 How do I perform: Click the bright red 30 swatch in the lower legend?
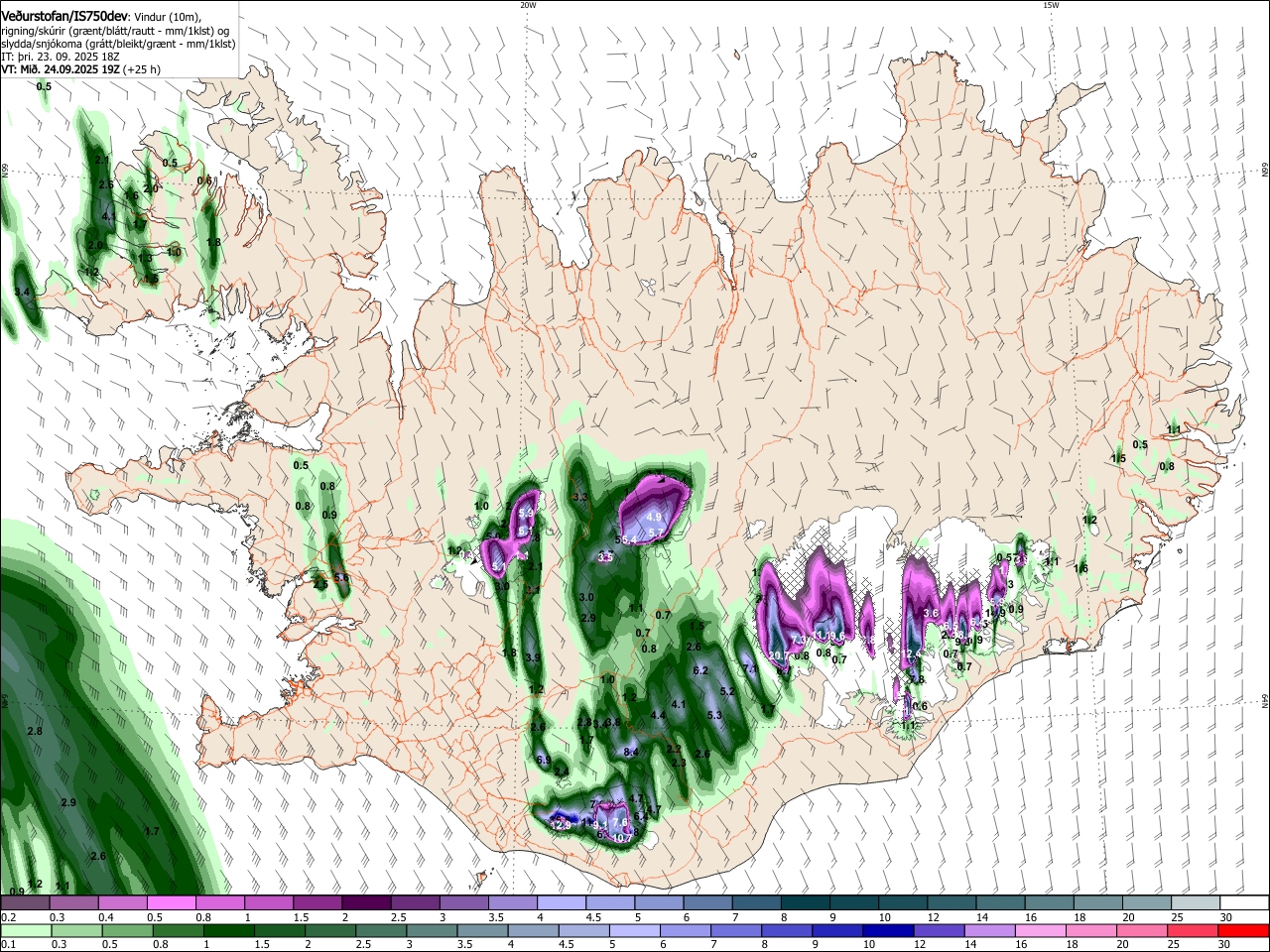[x=1242, y=930]
